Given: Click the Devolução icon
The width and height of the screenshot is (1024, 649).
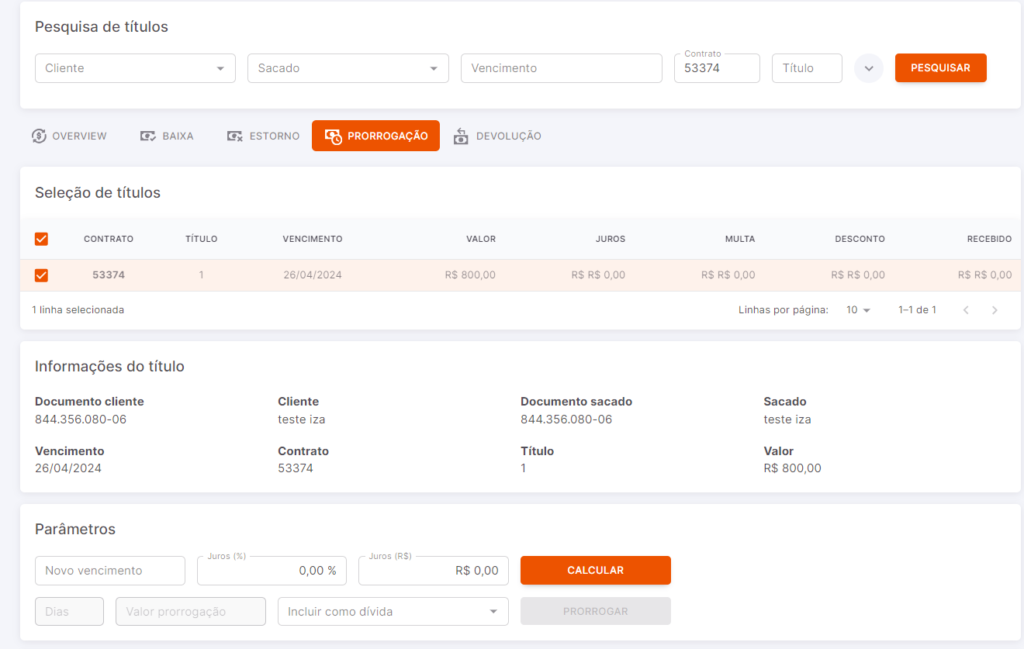Looking at the screenshot, I should pyautogui.click(x=461, y=136).
